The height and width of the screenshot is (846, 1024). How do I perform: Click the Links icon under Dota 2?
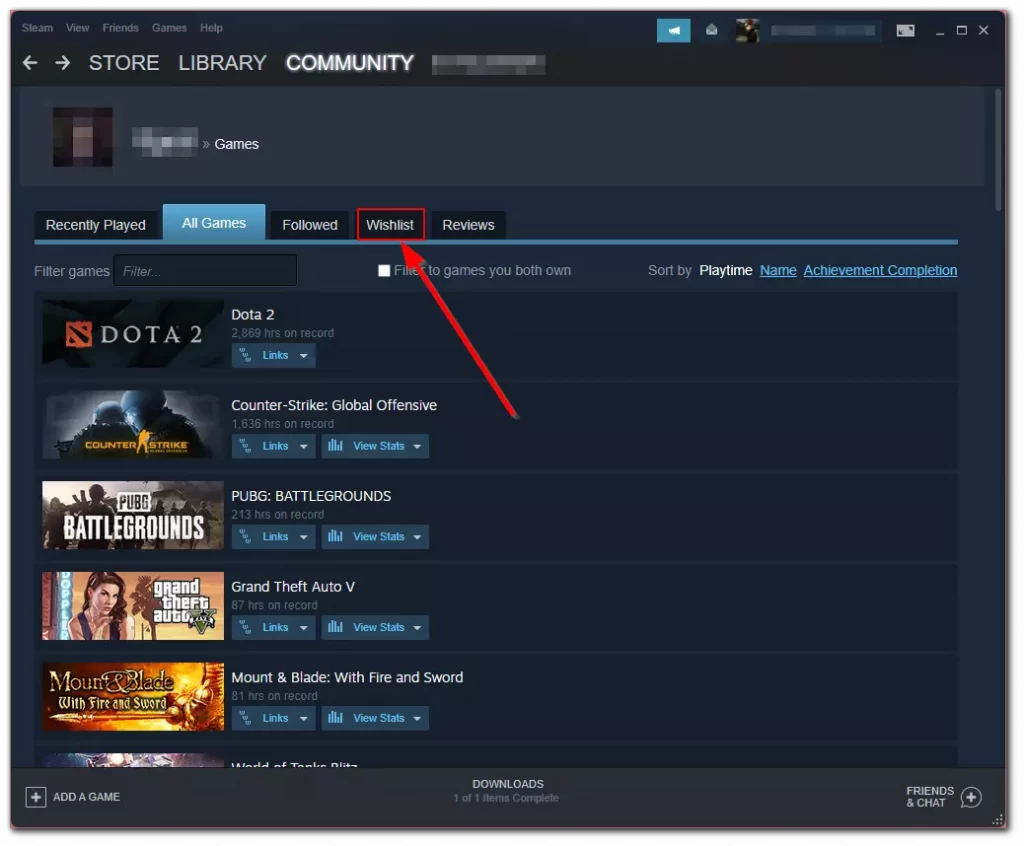[x=246, y=355]
